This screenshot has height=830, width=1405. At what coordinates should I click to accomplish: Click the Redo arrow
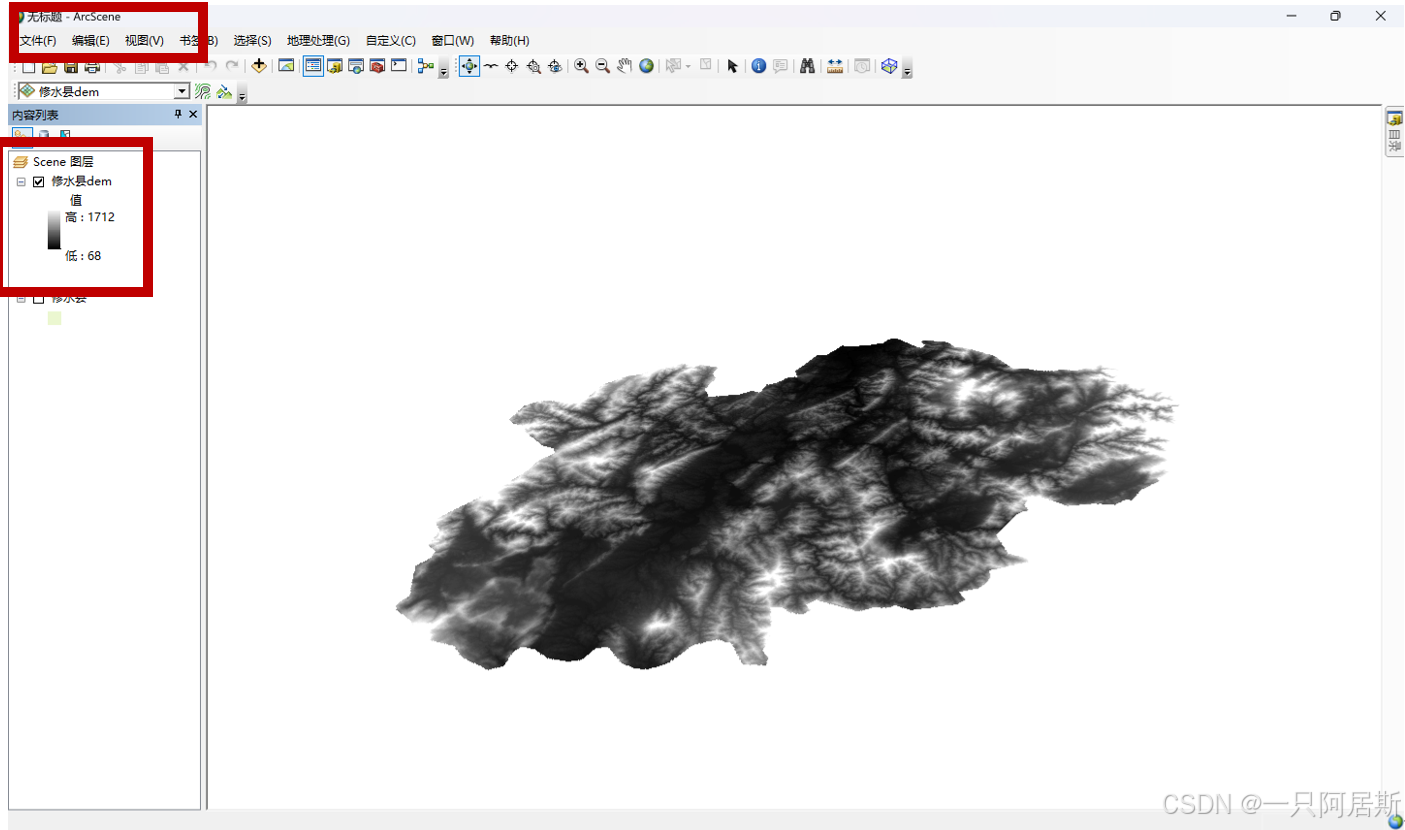point(232,66)
